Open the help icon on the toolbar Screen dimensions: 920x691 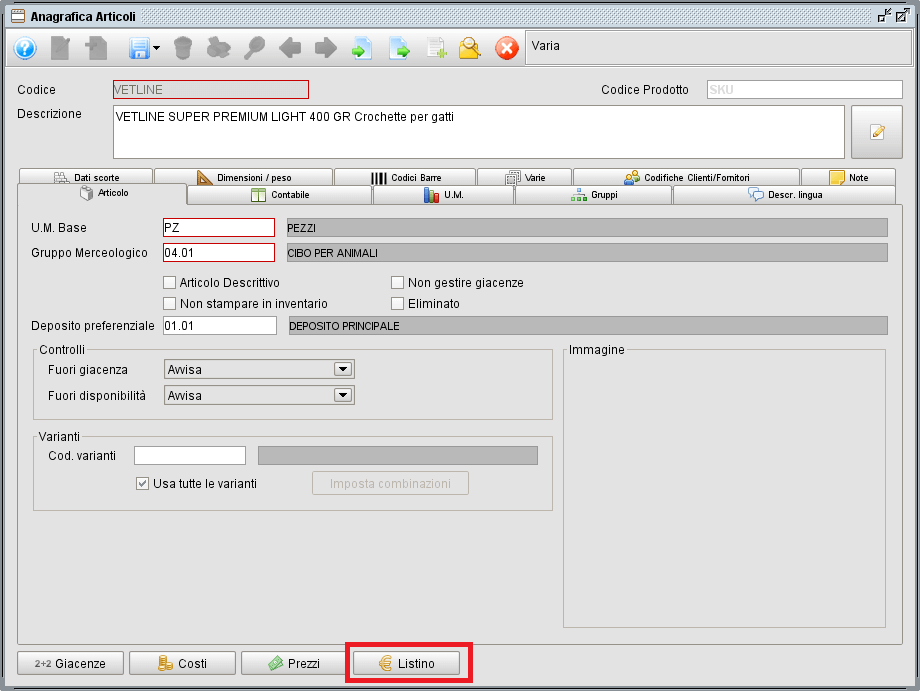point(23,47)
